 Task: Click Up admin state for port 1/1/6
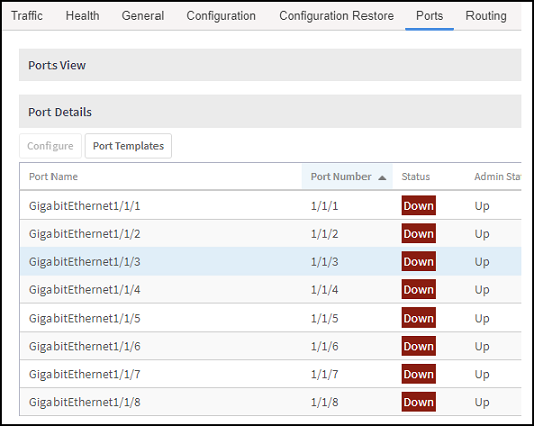coord(482,346)
